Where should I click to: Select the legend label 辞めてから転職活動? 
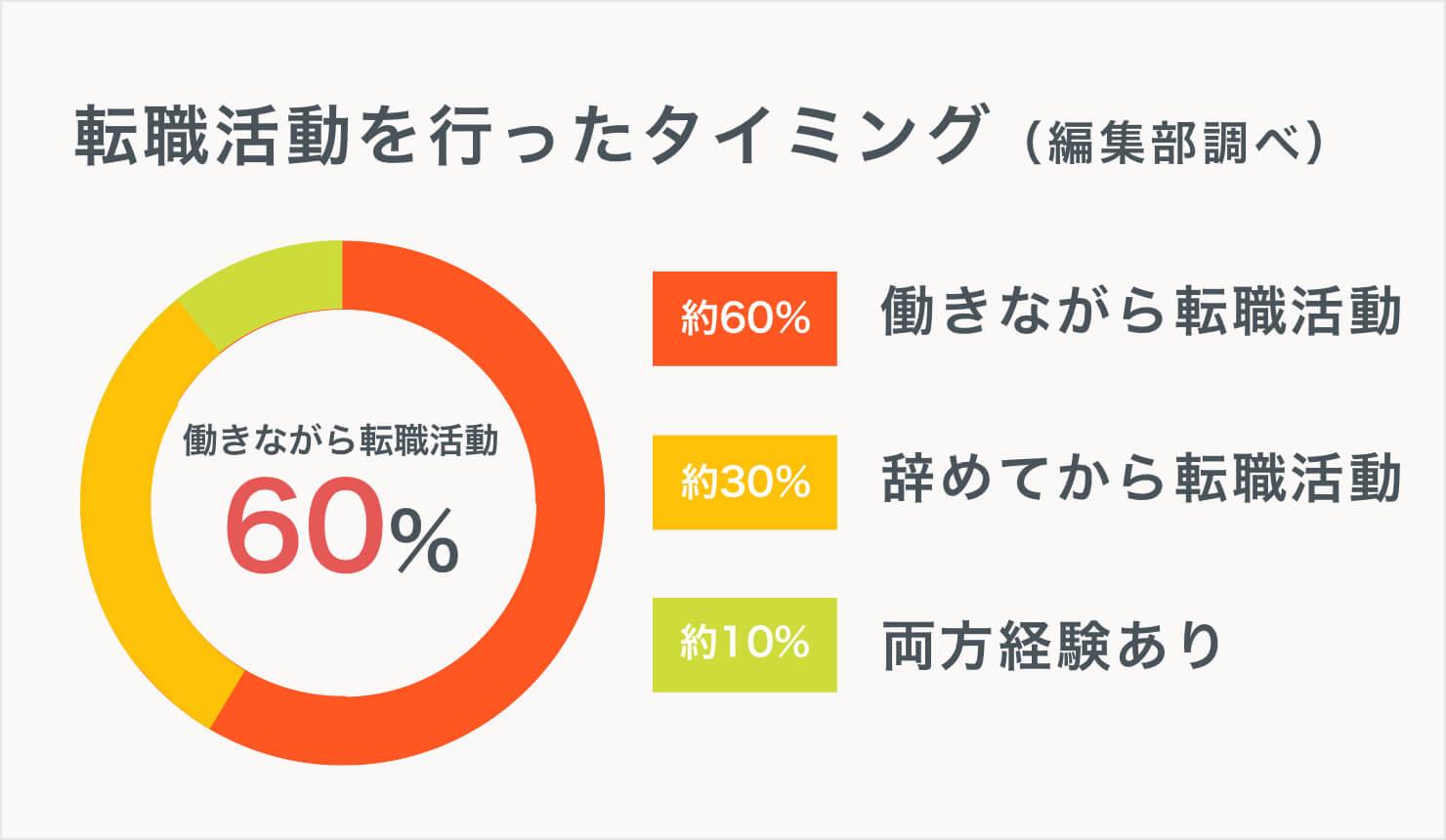pos(1142,478)
